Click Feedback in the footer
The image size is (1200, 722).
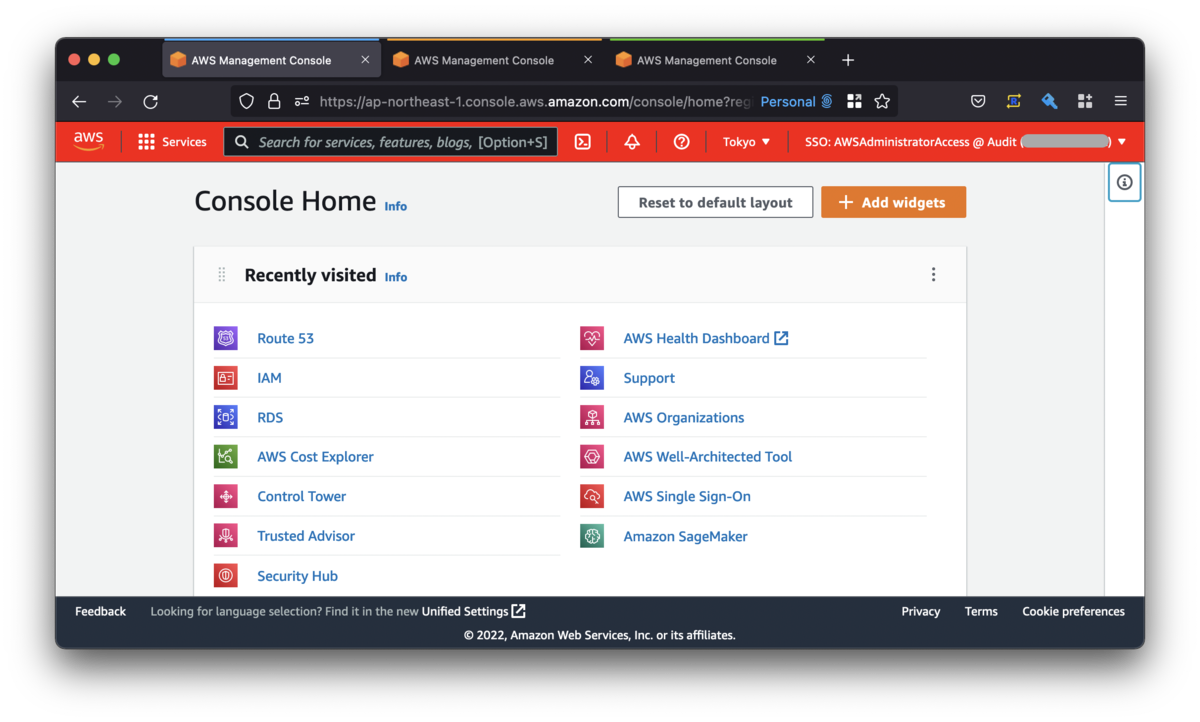[x=100, y=611]
